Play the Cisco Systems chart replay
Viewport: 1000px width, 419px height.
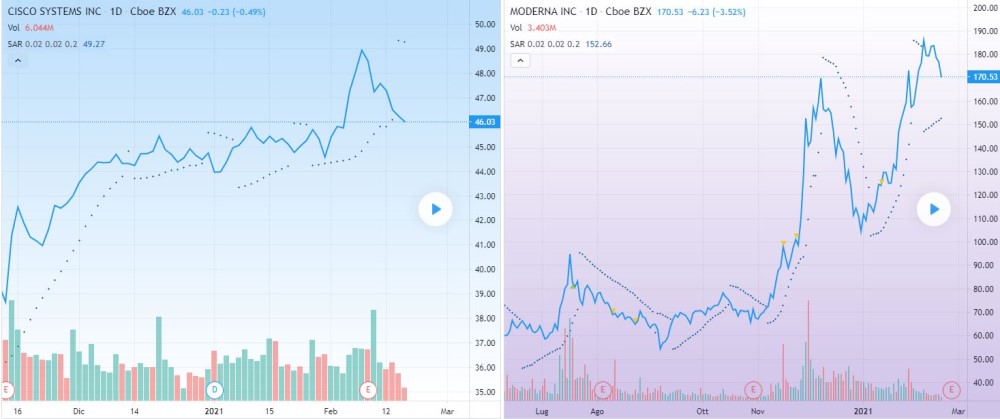point(435,209)
